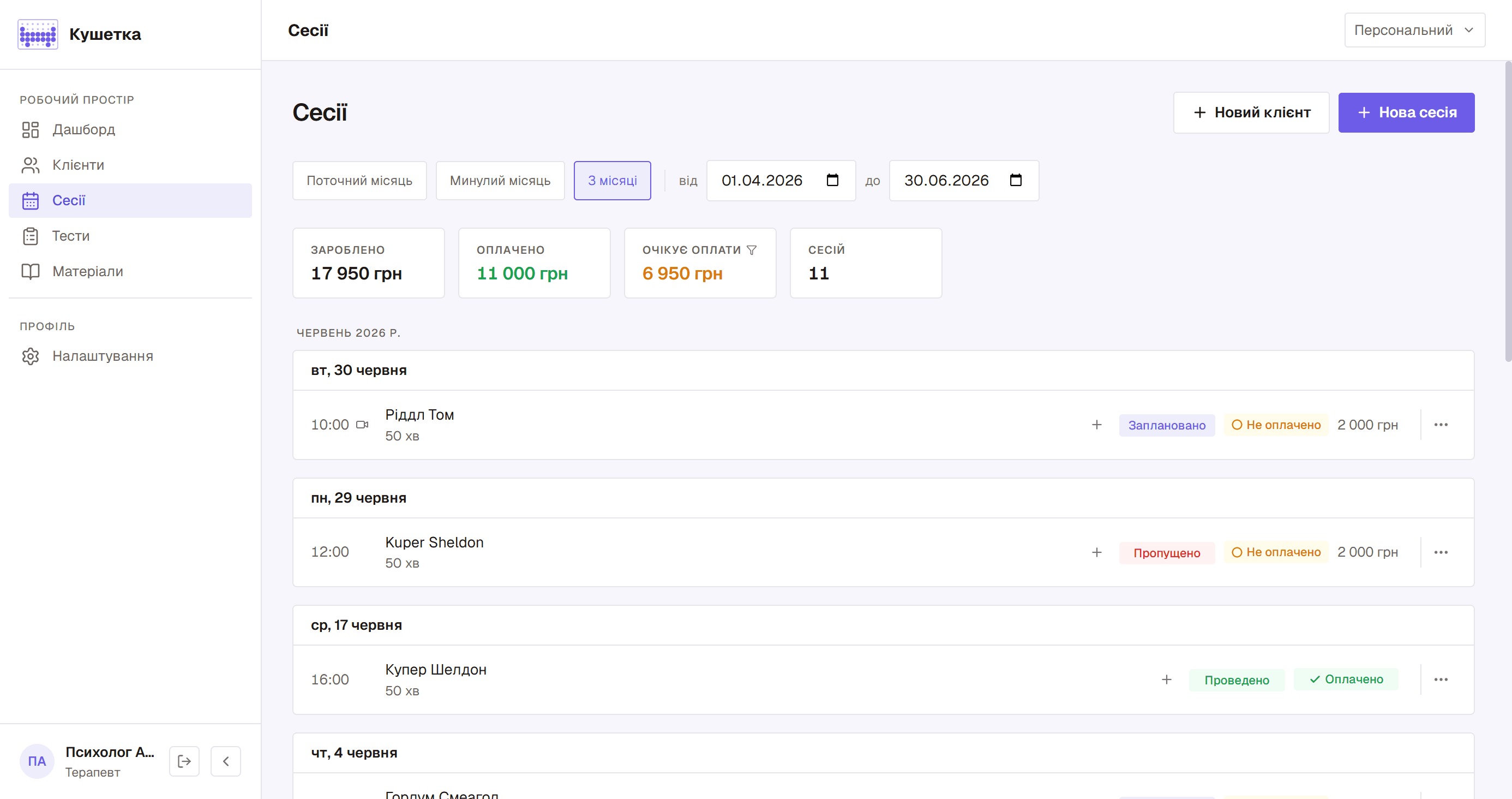Click the end date field 30.06.2026
Screen dimensions: 1512x799
(x=964, y=180)
